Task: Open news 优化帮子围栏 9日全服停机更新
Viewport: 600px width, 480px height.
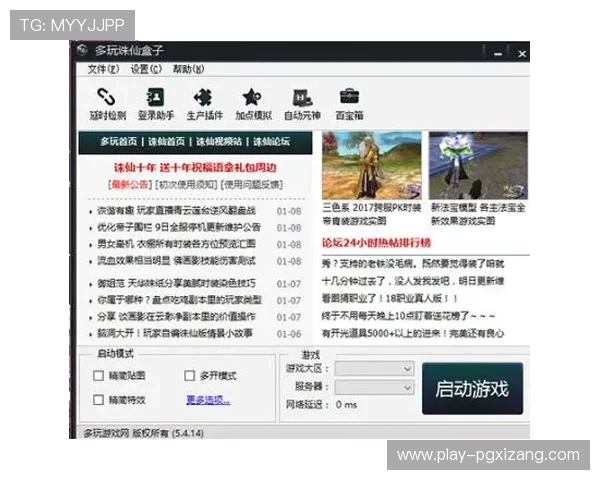Action: [179, 227]
